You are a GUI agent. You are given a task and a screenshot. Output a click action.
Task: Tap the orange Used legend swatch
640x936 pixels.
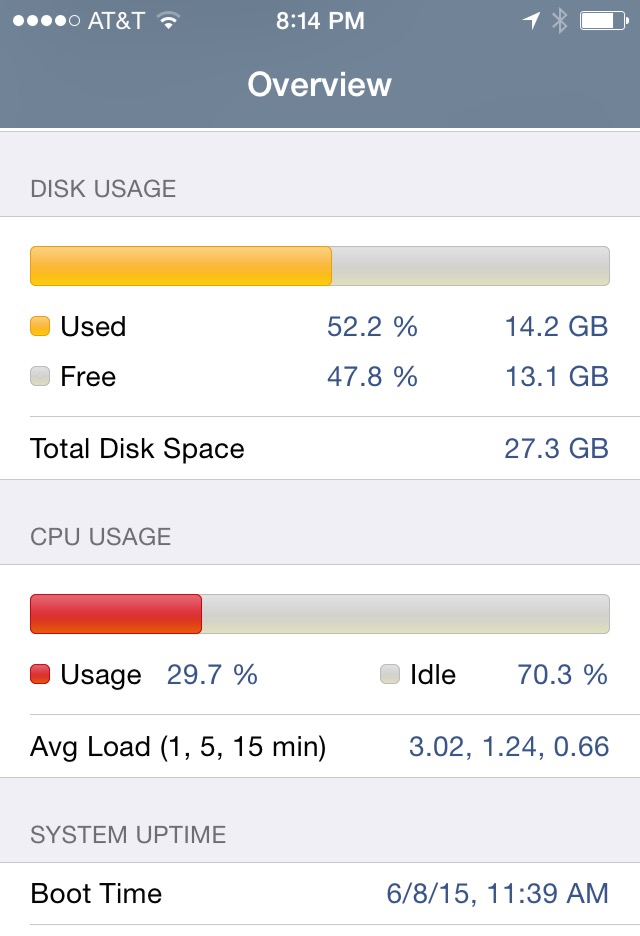click(40, 326)
